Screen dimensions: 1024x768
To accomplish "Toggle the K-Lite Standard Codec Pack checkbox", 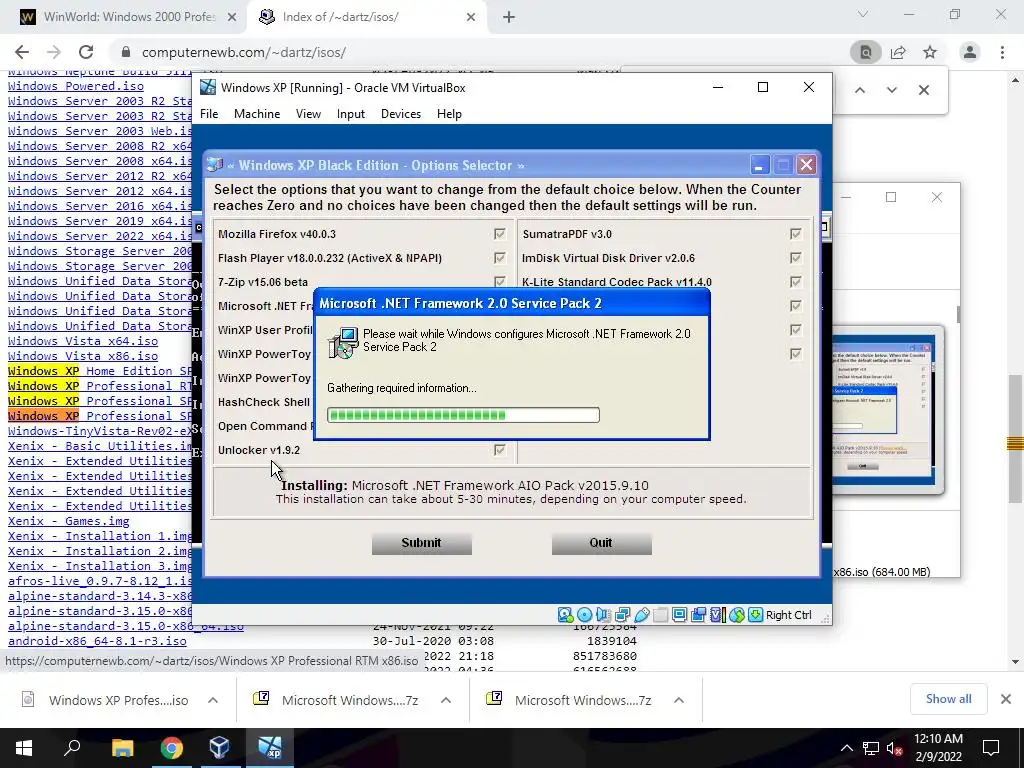I will [795, 281].
